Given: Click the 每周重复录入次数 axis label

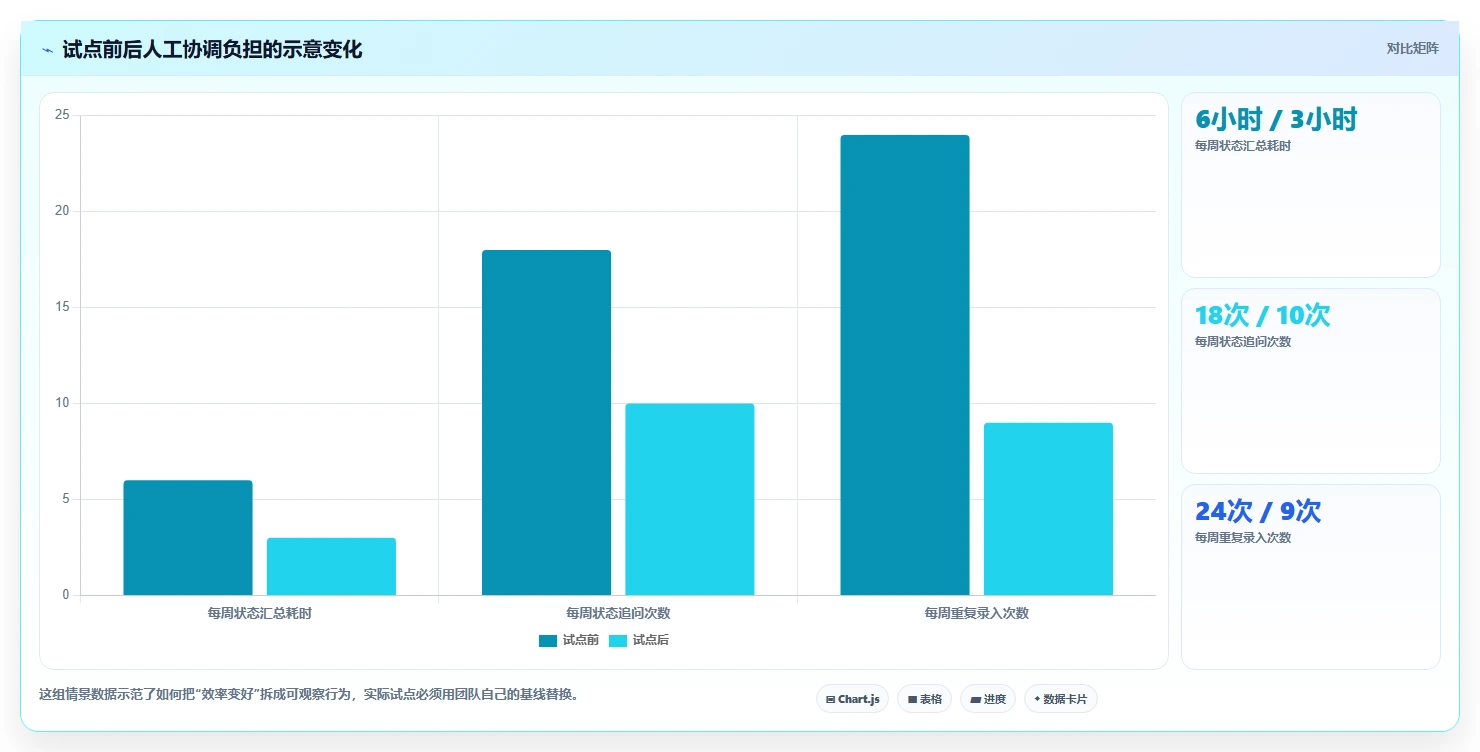Looking at the screenshot, I should click(977, 613).
